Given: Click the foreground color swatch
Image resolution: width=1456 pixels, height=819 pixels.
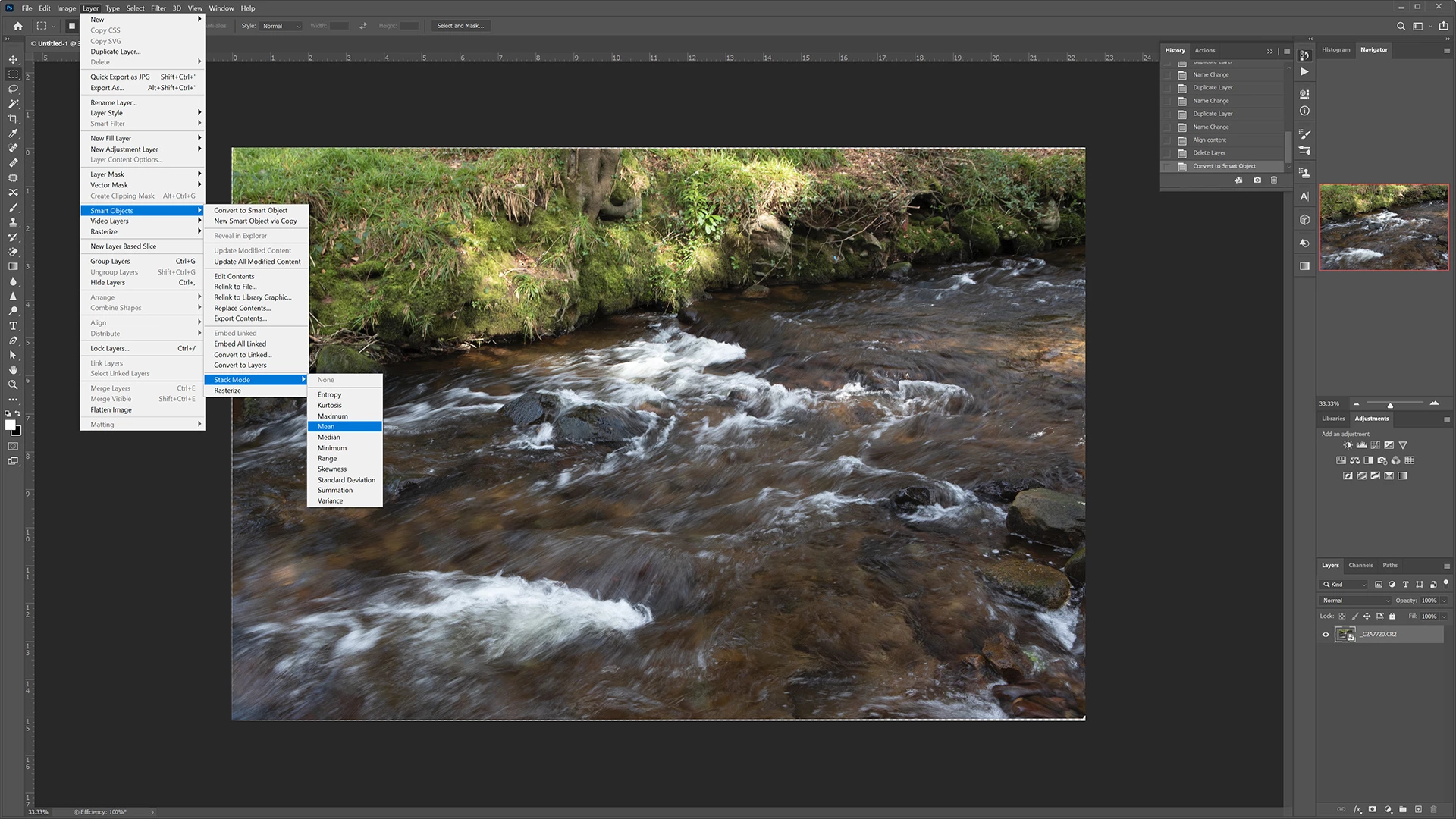Looking at the screenshot, I should (x=10, y=425).
